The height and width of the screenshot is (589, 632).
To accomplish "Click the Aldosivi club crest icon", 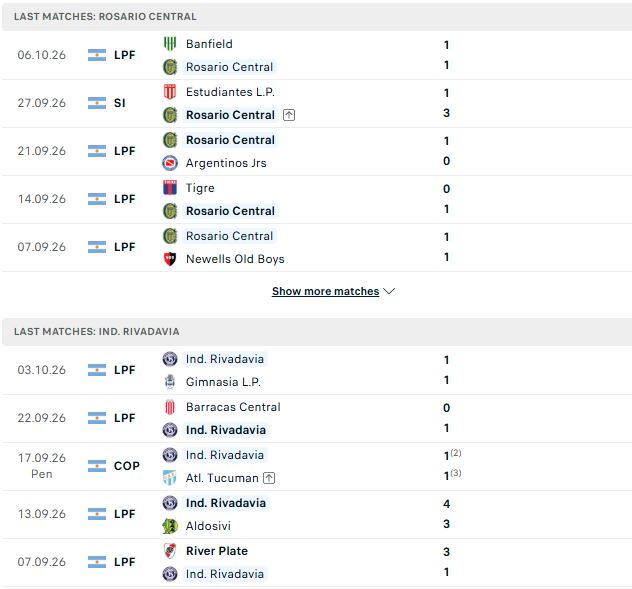I will pyautogui.click(x=170, y=526).
